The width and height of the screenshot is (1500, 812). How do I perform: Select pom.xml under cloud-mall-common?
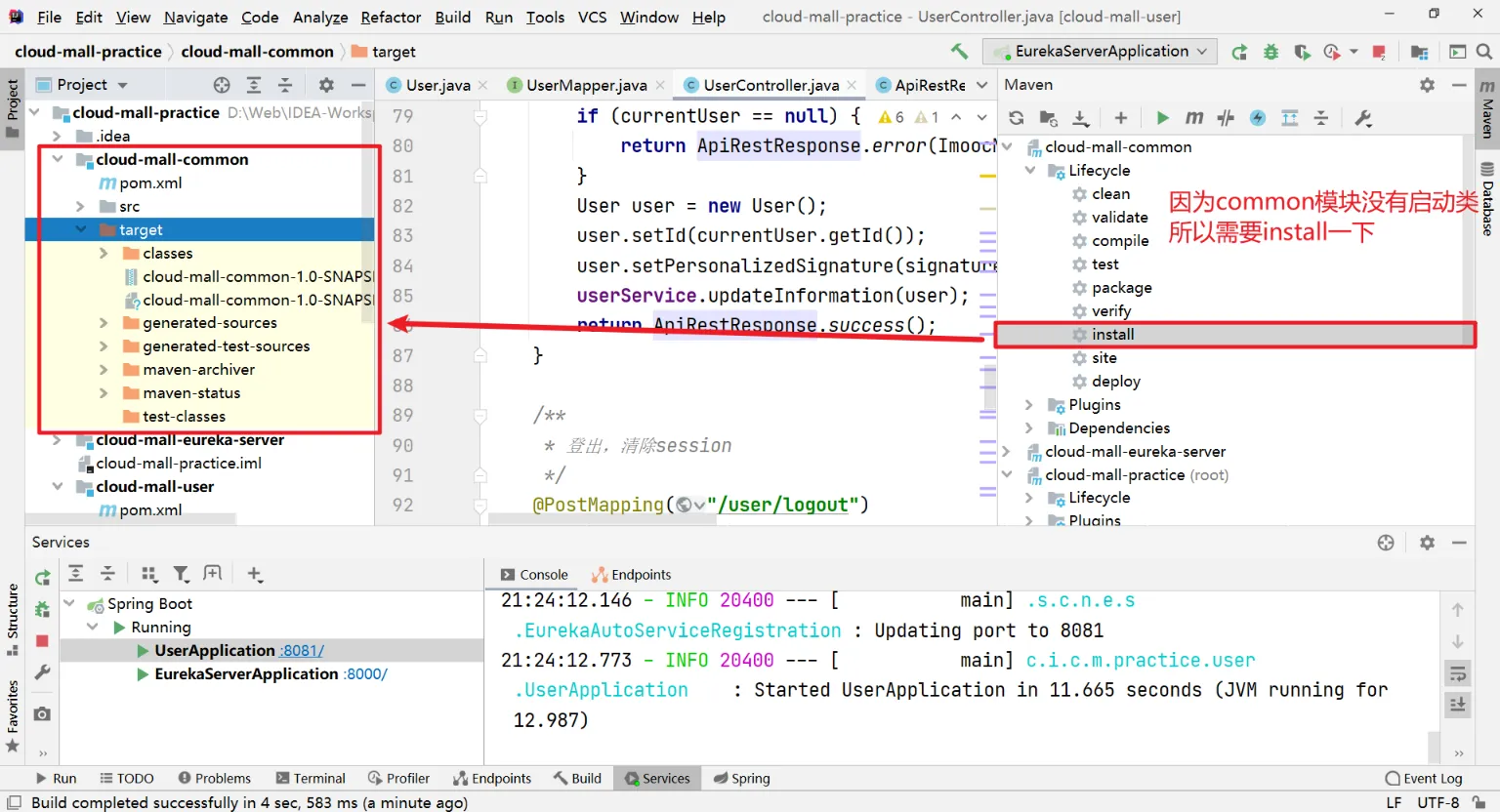coord(150,183)
